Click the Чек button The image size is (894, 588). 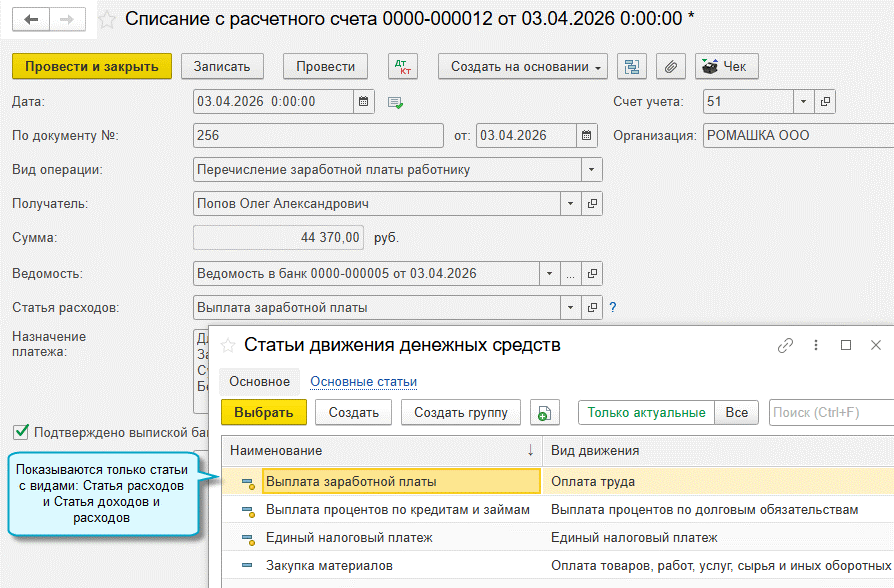(726, 67)
